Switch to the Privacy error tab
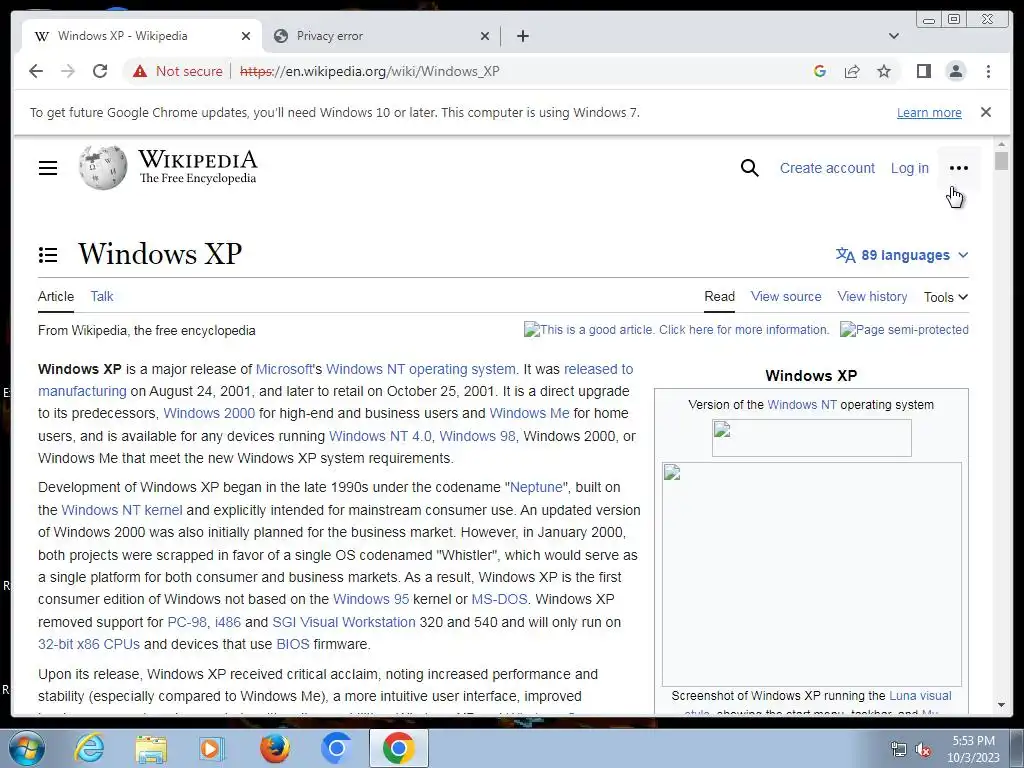Viewport: 1024px width, 768px height. coord(381,36)
